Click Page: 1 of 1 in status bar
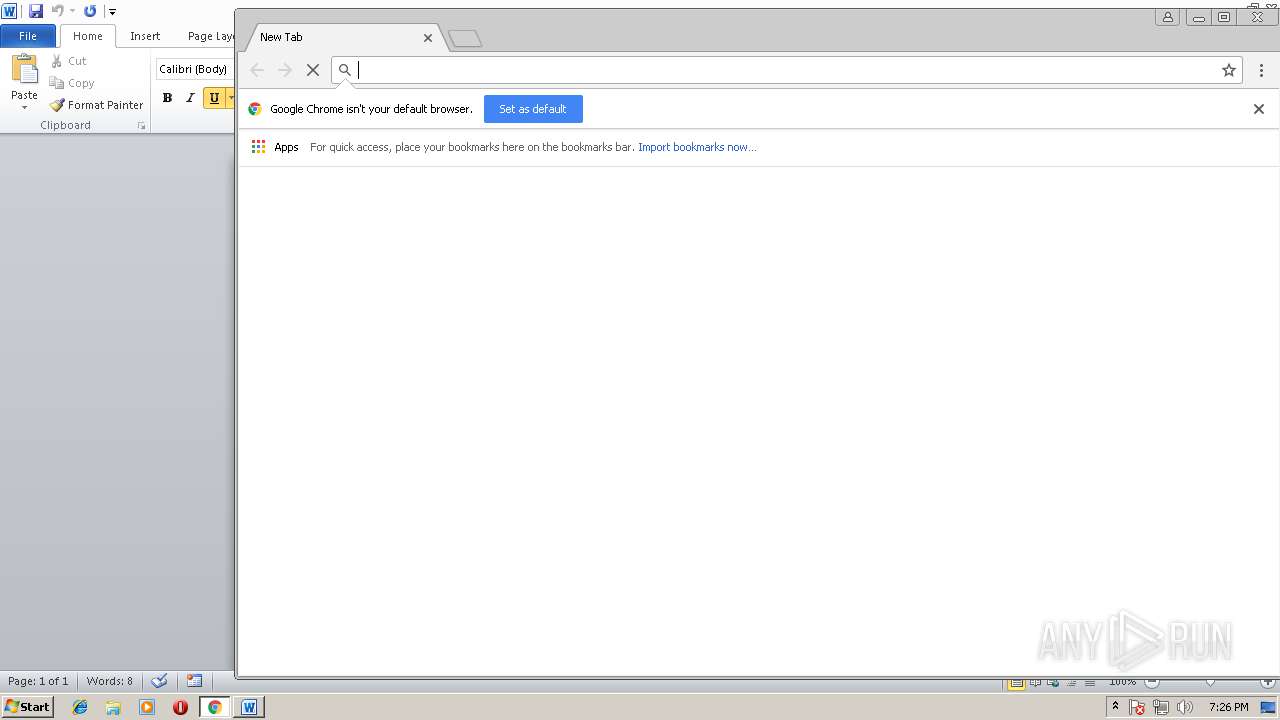This screenshot has width=1280, height=720. (38, 681)
